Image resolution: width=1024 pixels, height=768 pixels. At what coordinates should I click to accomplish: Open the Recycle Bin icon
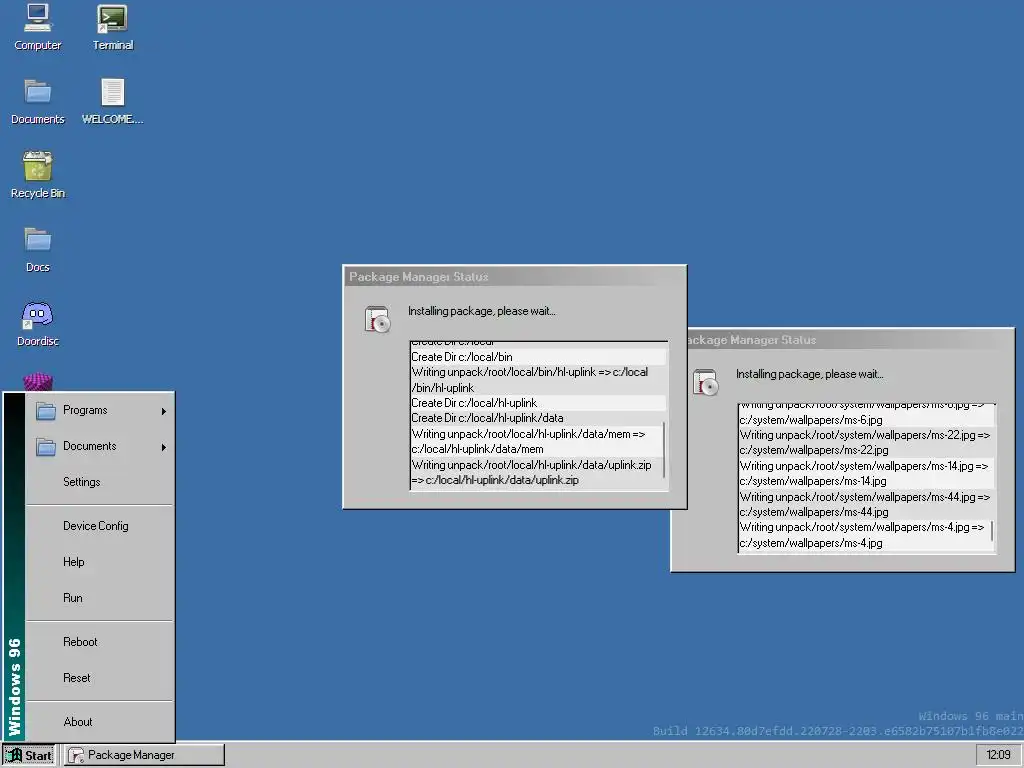pos(37,175)
